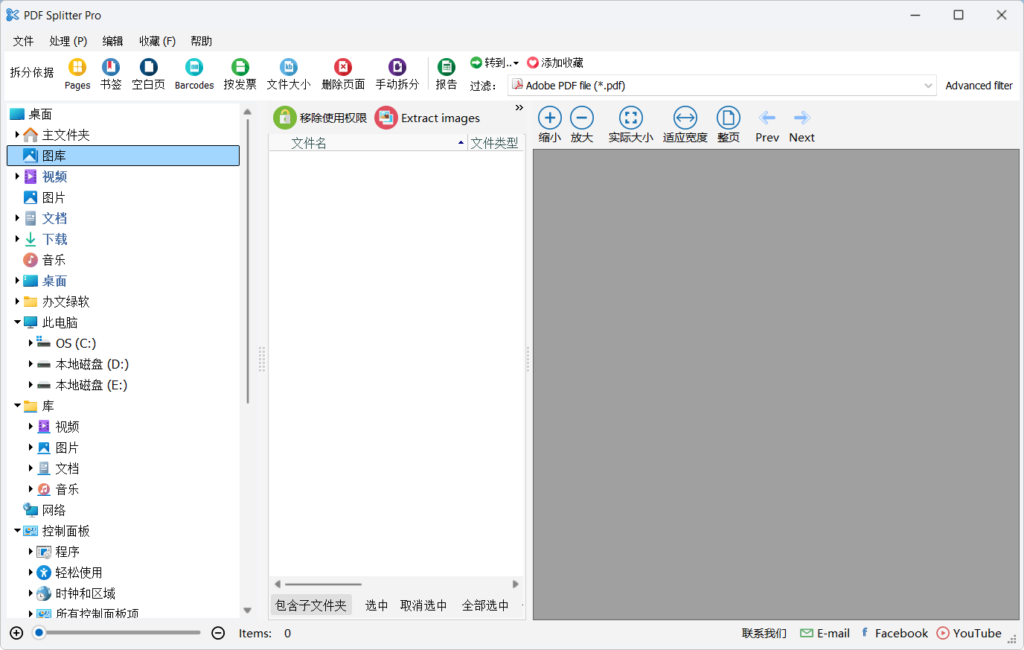Pick the 按发票 invoice split tool
1024x650 pixels.
(x=240, y=74)
